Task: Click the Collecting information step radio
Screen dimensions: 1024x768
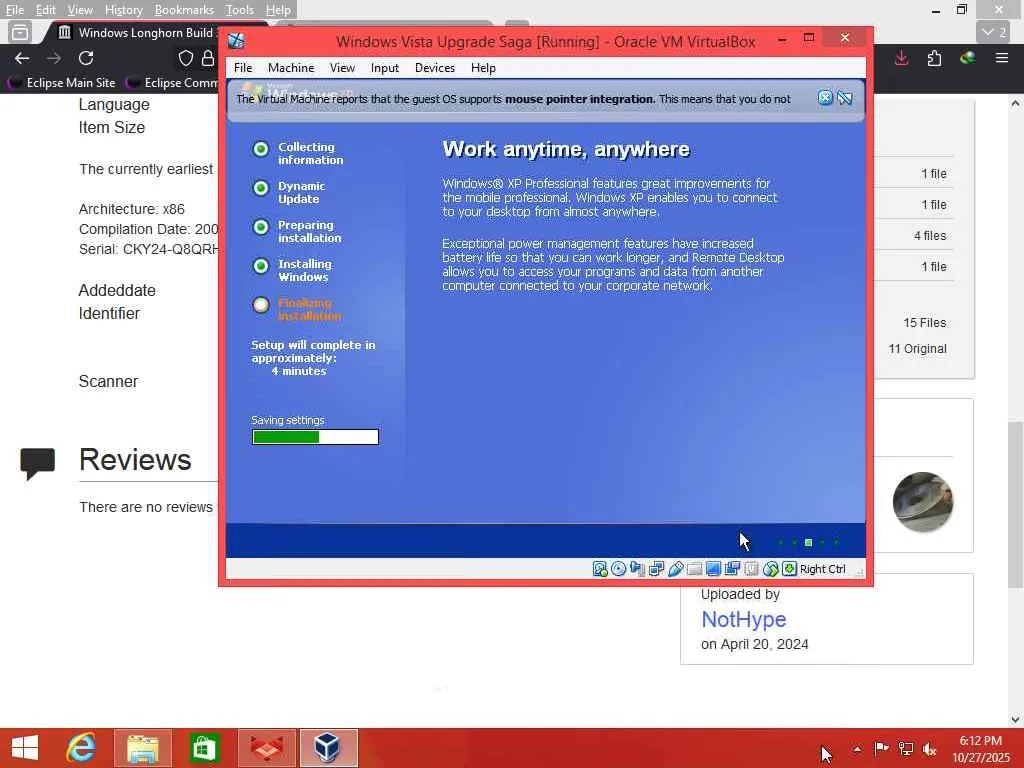Action: coord(261,150)
